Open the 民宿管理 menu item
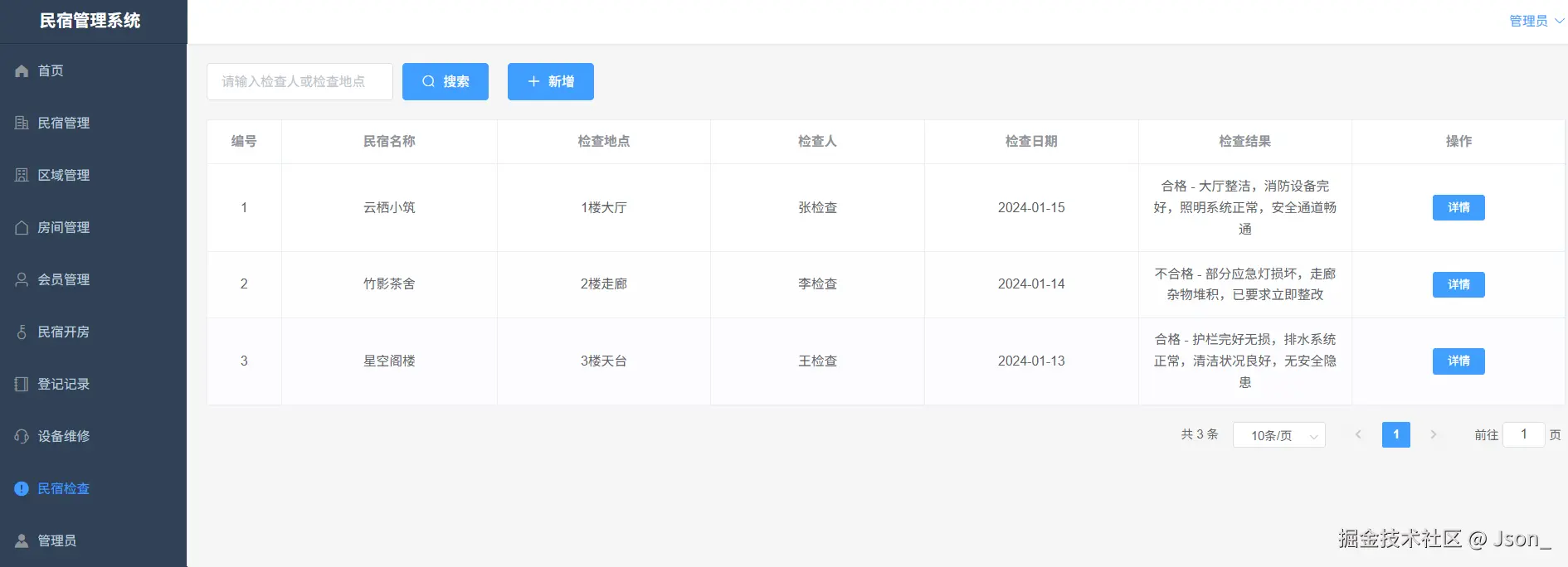The width and height of the screenshot is (1568, 567). tap(93, 123)
